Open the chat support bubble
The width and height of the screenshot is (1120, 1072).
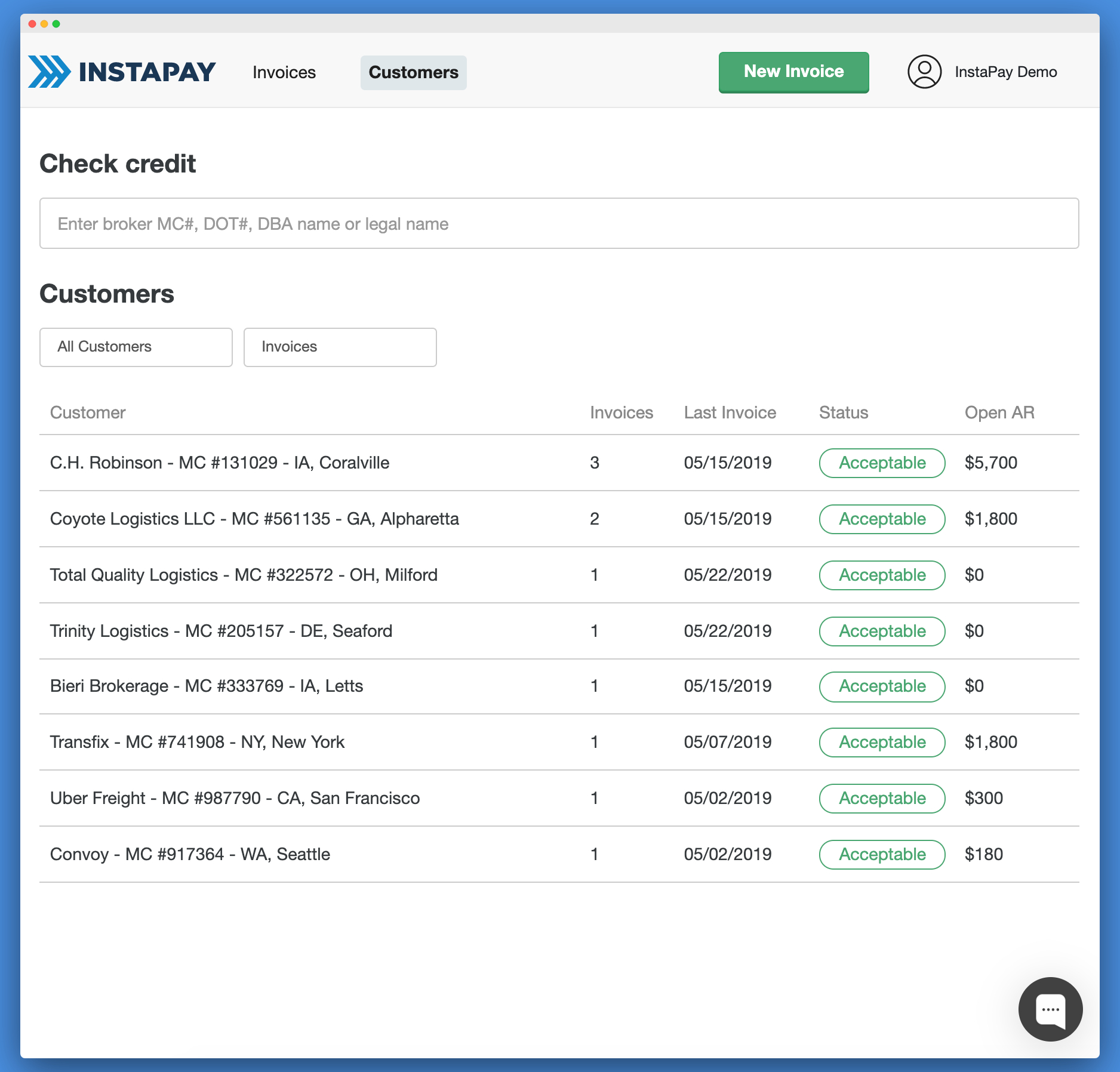pyautogui.click(x=1050, y=1009)
